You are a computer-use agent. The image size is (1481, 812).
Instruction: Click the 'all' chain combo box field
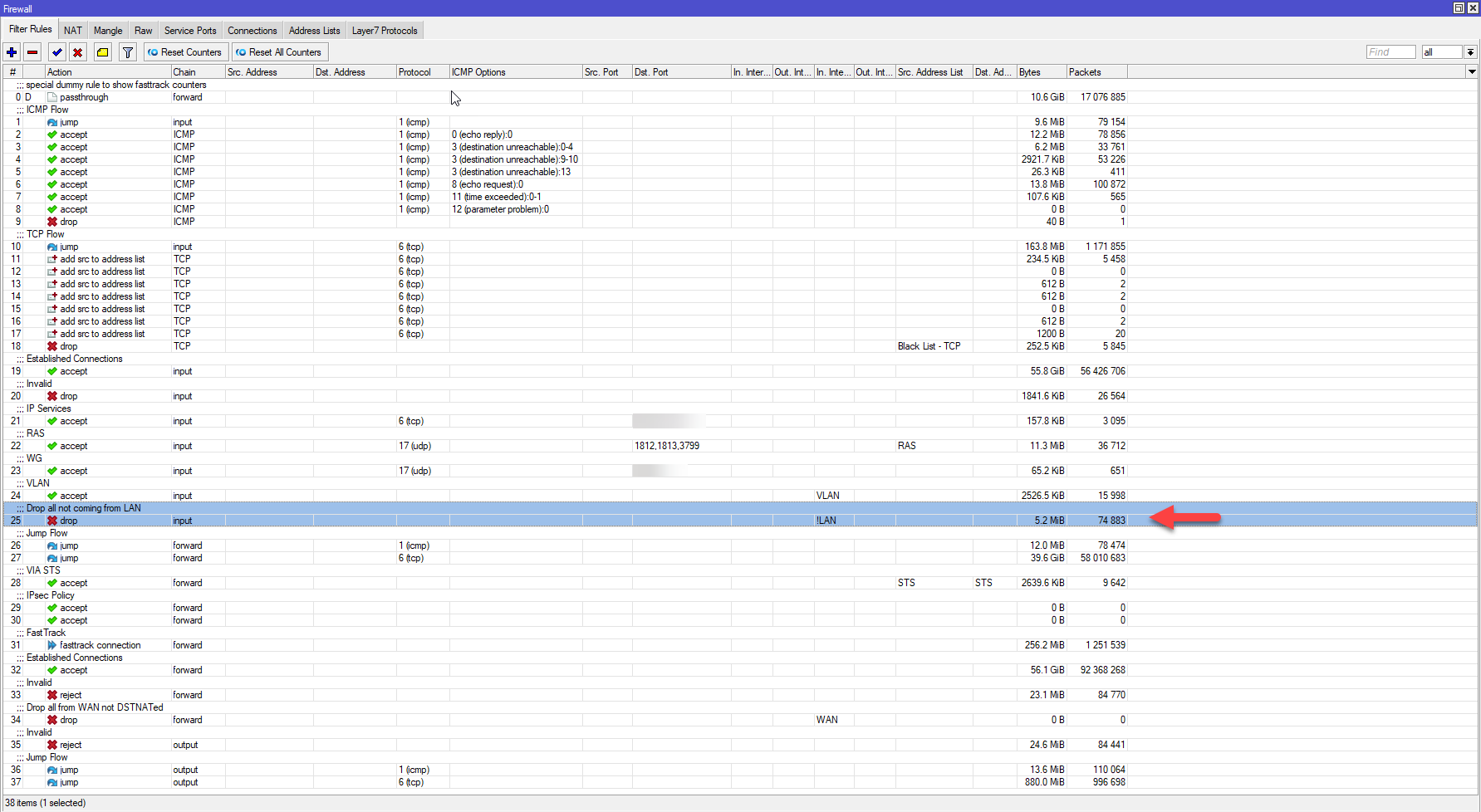1441,52
